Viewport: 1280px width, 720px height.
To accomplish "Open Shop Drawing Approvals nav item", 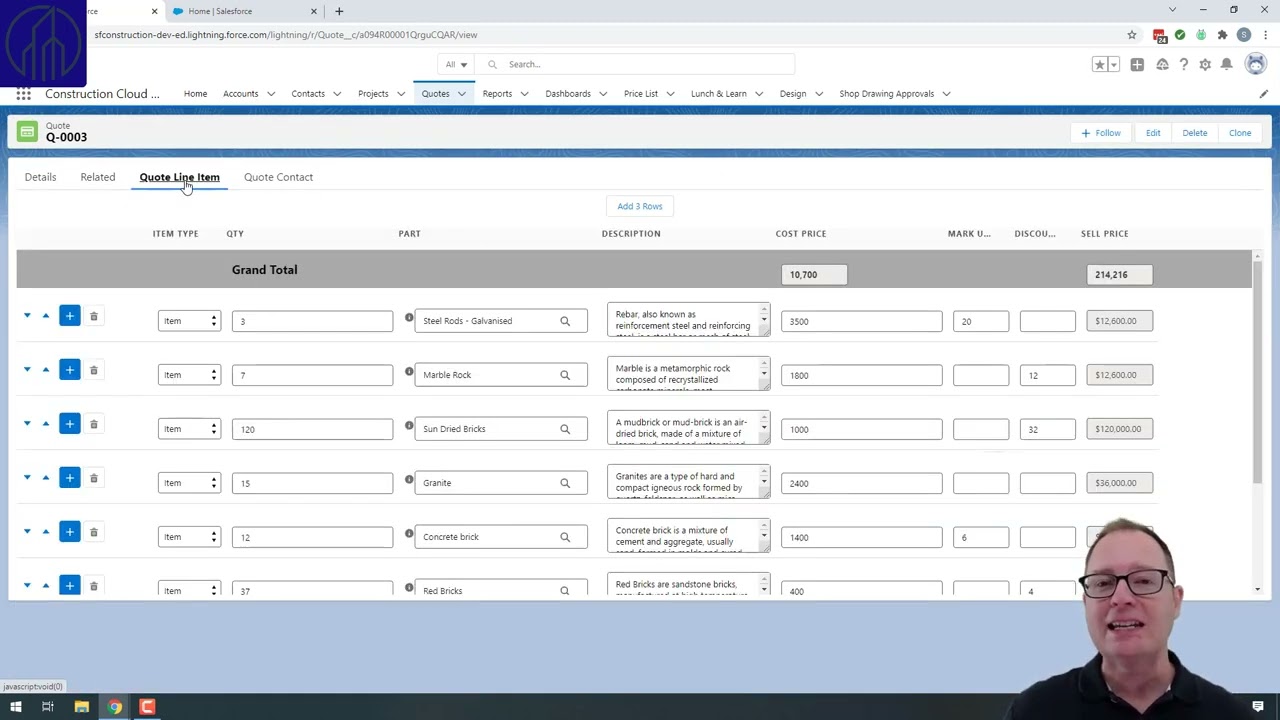I will tap(886, 94).
